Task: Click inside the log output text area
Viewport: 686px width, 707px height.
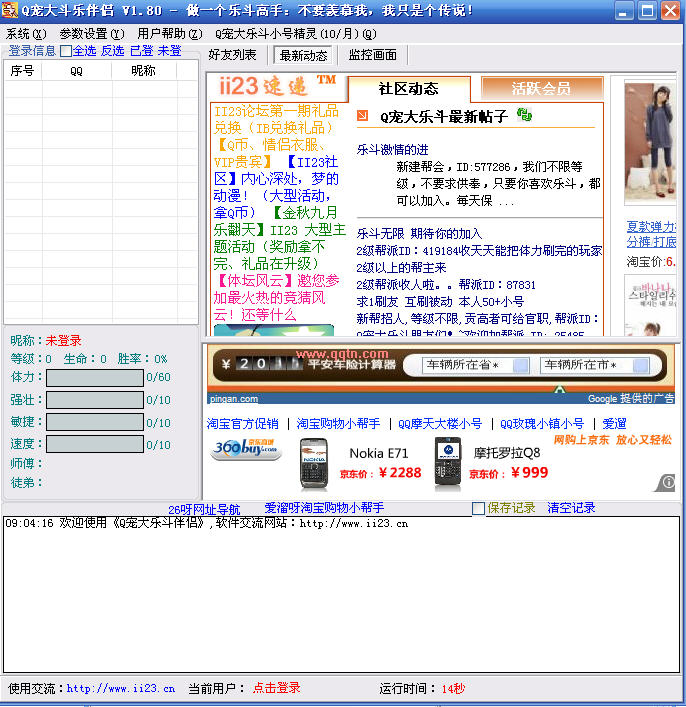Action: click(x=341, y=595)
